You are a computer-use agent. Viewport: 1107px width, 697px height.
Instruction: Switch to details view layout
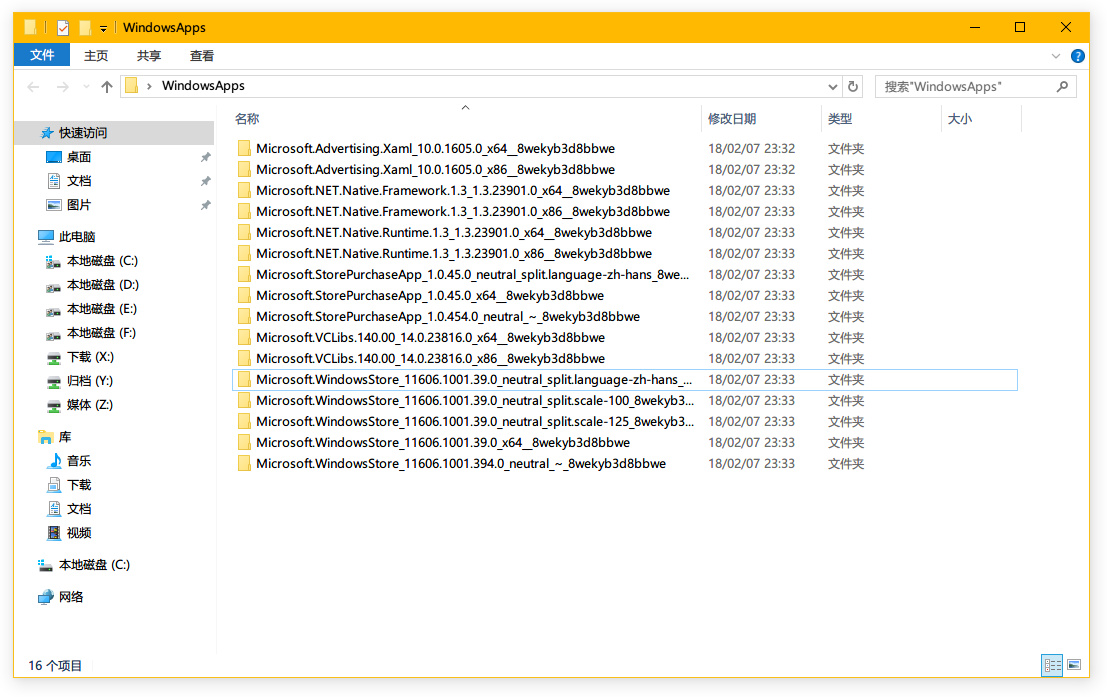tap(1052, 665)
